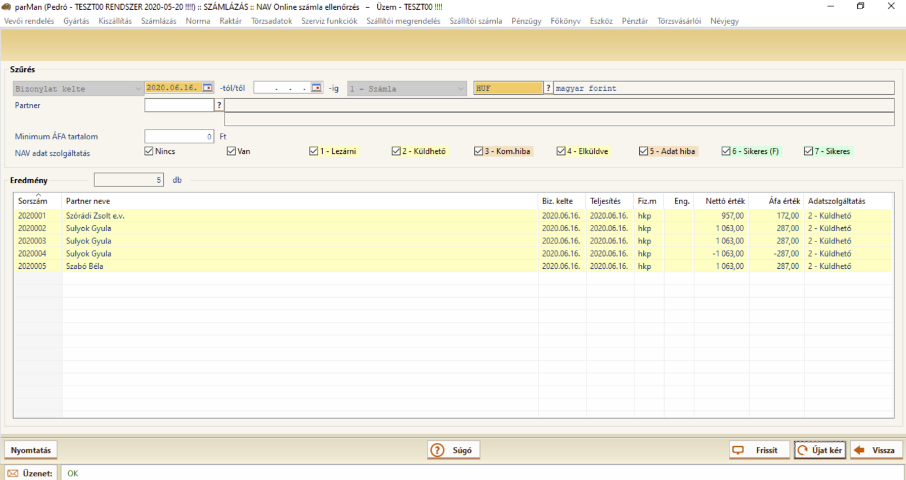Open the Eszköz menu

click(x=601, y=21)
